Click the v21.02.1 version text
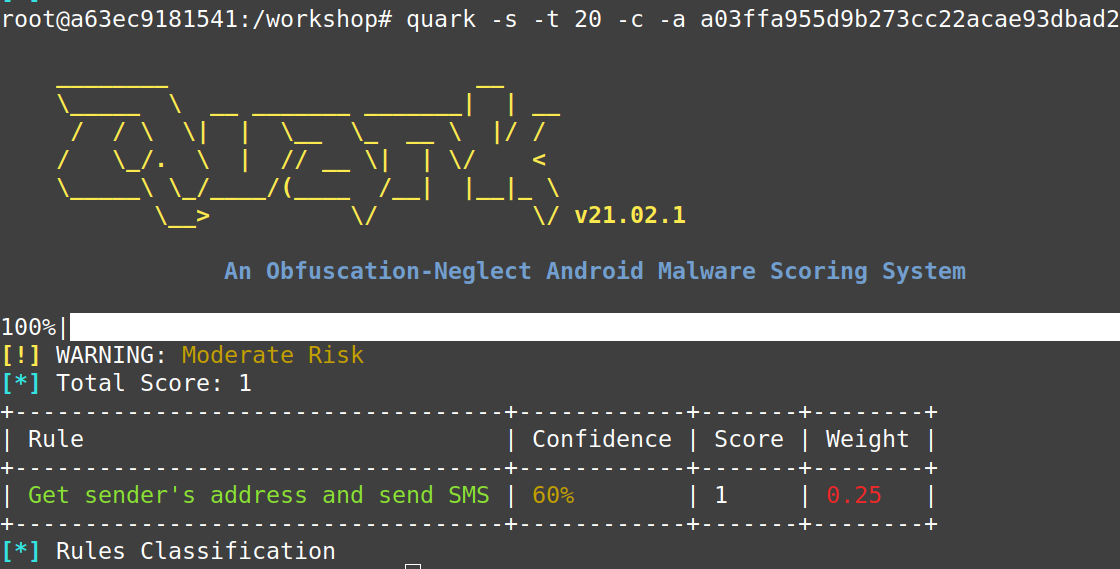 pyautogui.click(x=629, y=215)
